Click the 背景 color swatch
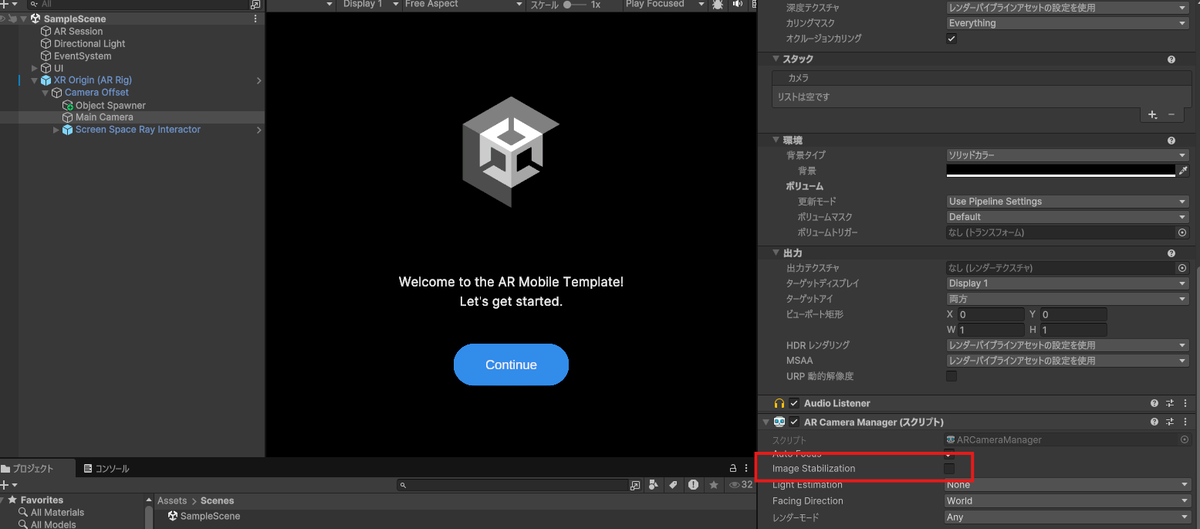 pos(1060,171)
